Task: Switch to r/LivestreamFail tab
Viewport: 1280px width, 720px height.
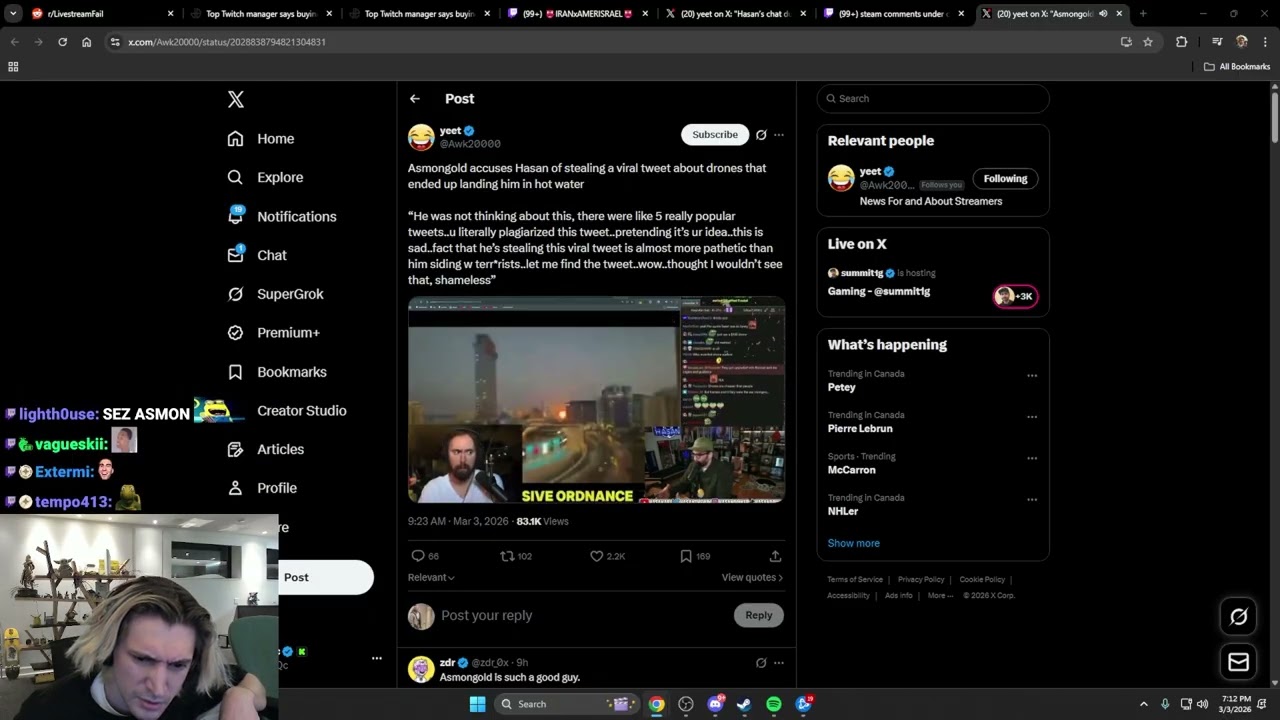Action: pyautogui.click(x=103, y=14)
